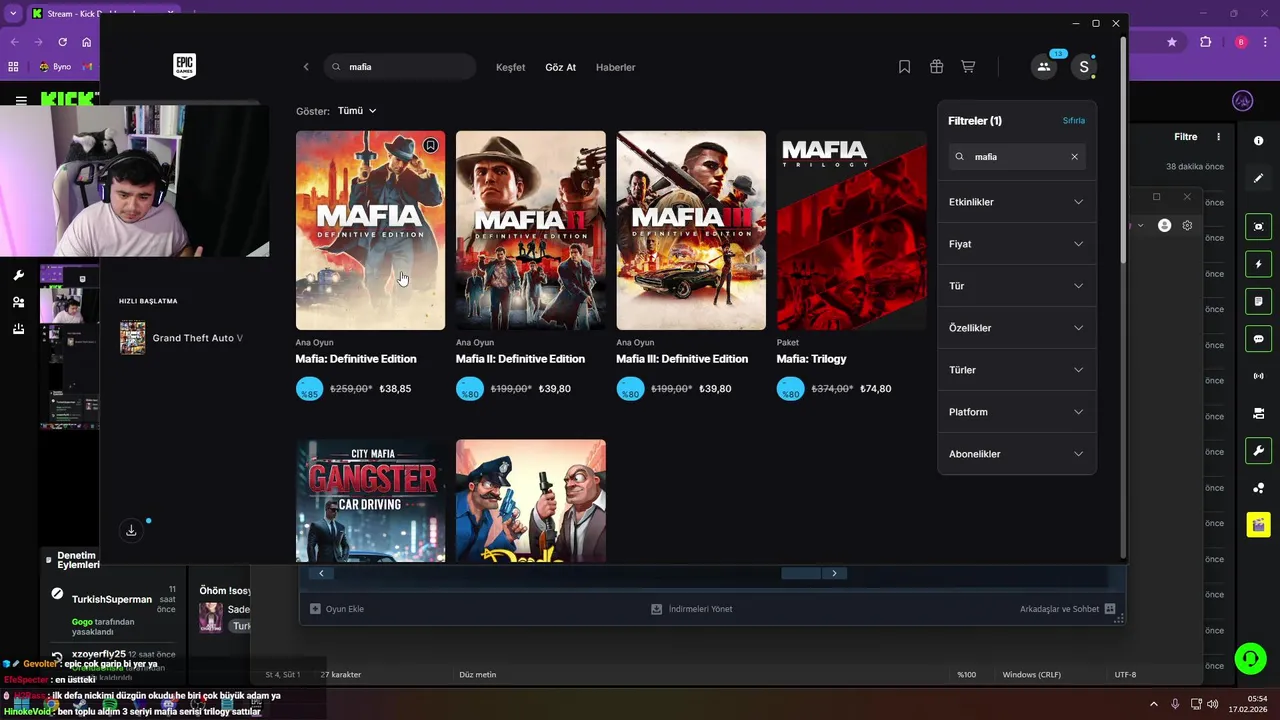Toggle the Kick note page icon
This screenshot has height=720, width=1280.
pyautogui.click(x=1258, y=301)
